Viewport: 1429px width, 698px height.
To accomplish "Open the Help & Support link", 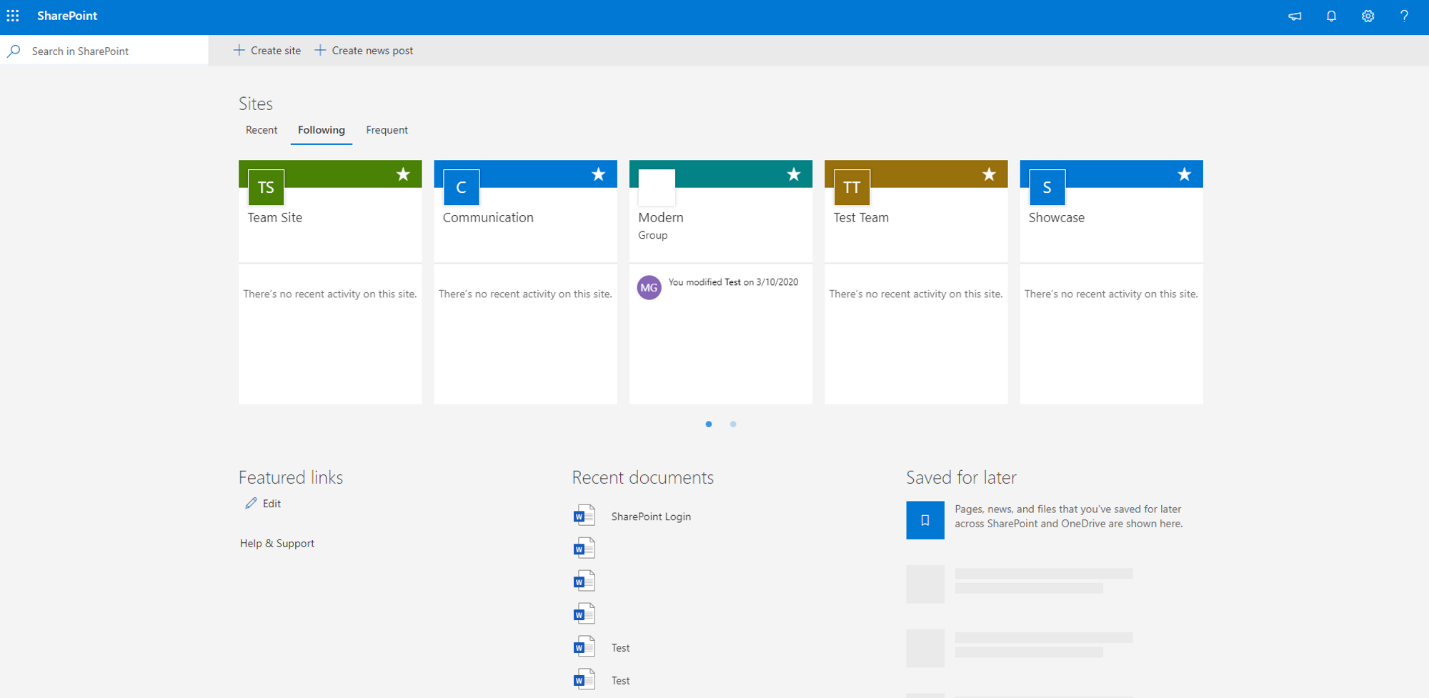I will (277, 543).
